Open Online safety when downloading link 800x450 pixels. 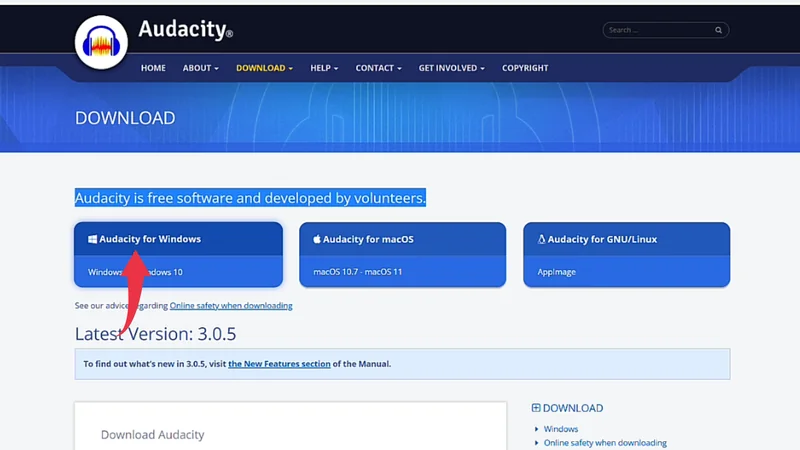click(x=231, y=305)
